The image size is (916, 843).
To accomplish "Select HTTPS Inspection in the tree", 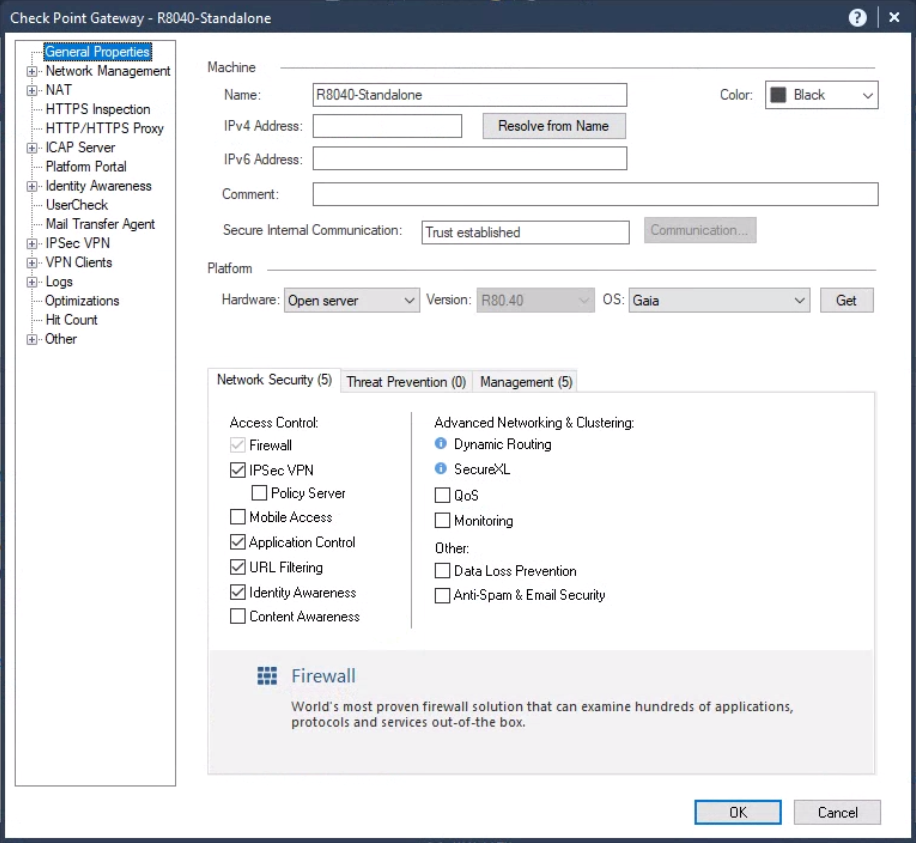I will (x=98, y=109).
